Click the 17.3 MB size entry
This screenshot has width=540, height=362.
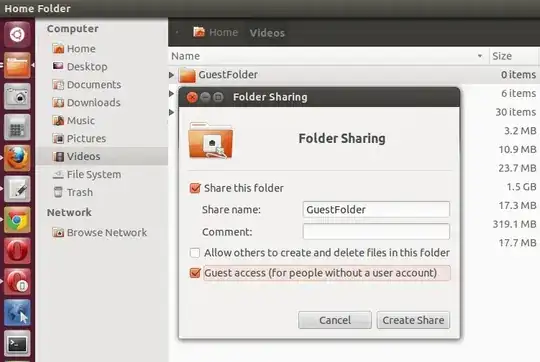(517, 206)
